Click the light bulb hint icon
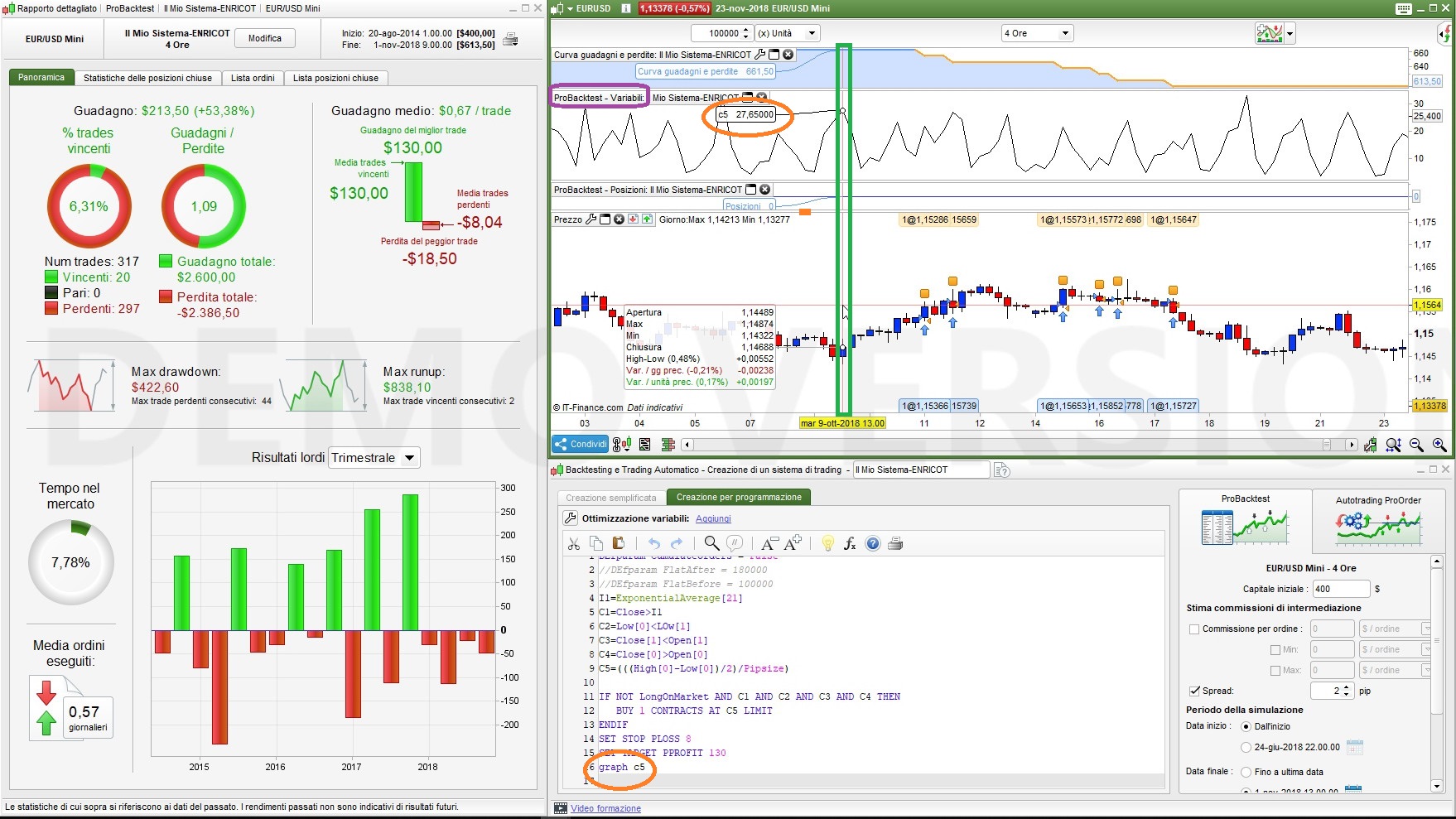1456x819 pixels. tap(827, 543)
